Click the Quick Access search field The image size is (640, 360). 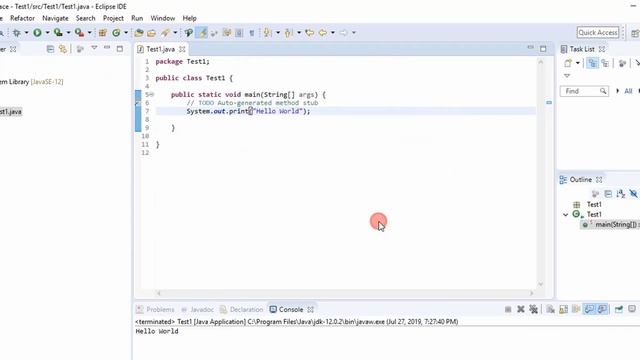point(598,33)
